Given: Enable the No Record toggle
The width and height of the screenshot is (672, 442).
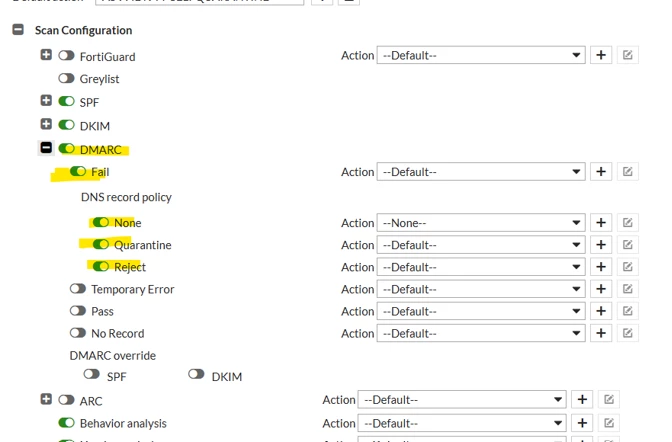Looking at the screenshot, I should coord(78,333).
